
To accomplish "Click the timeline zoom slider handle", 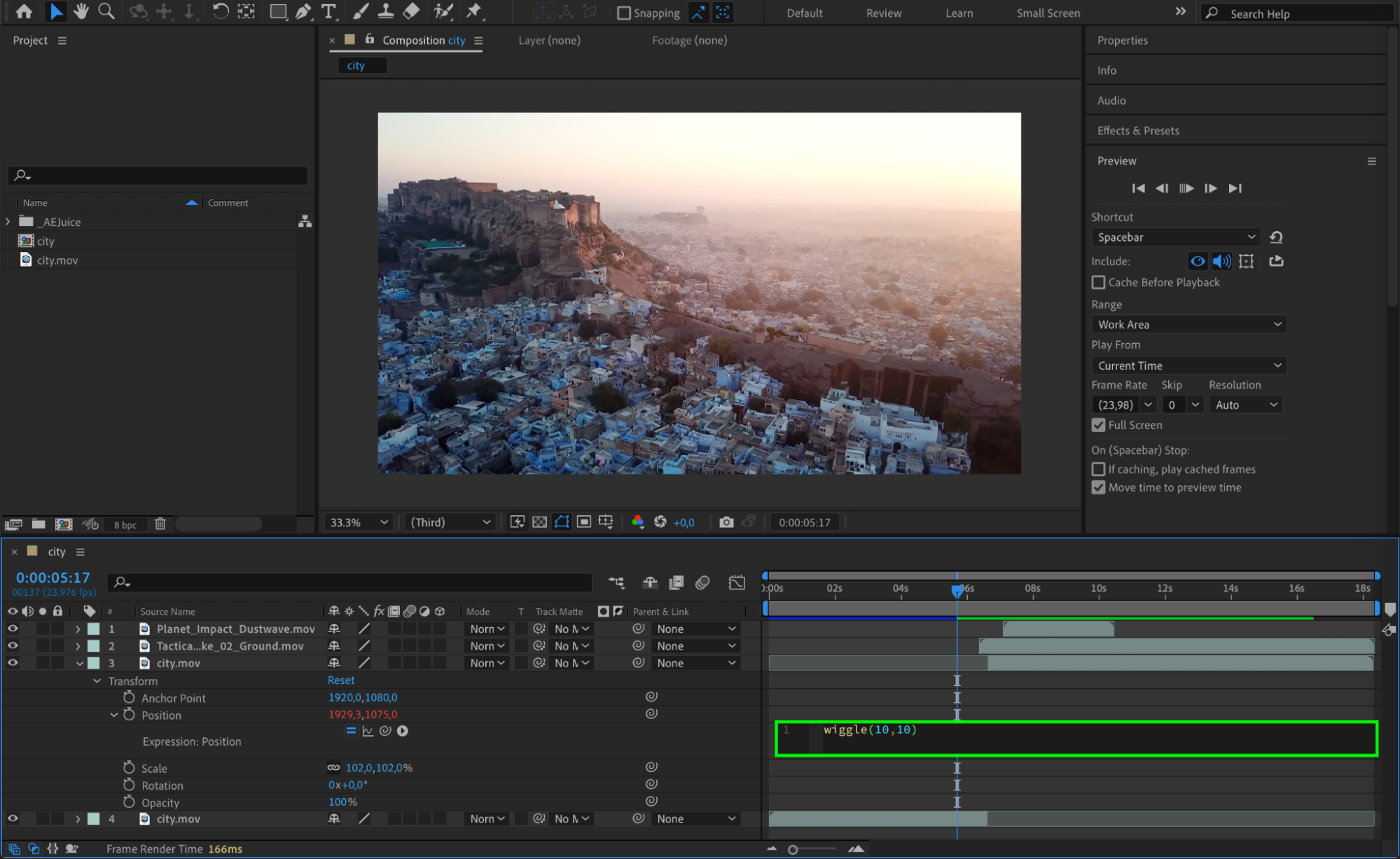I will click(793, 849).
